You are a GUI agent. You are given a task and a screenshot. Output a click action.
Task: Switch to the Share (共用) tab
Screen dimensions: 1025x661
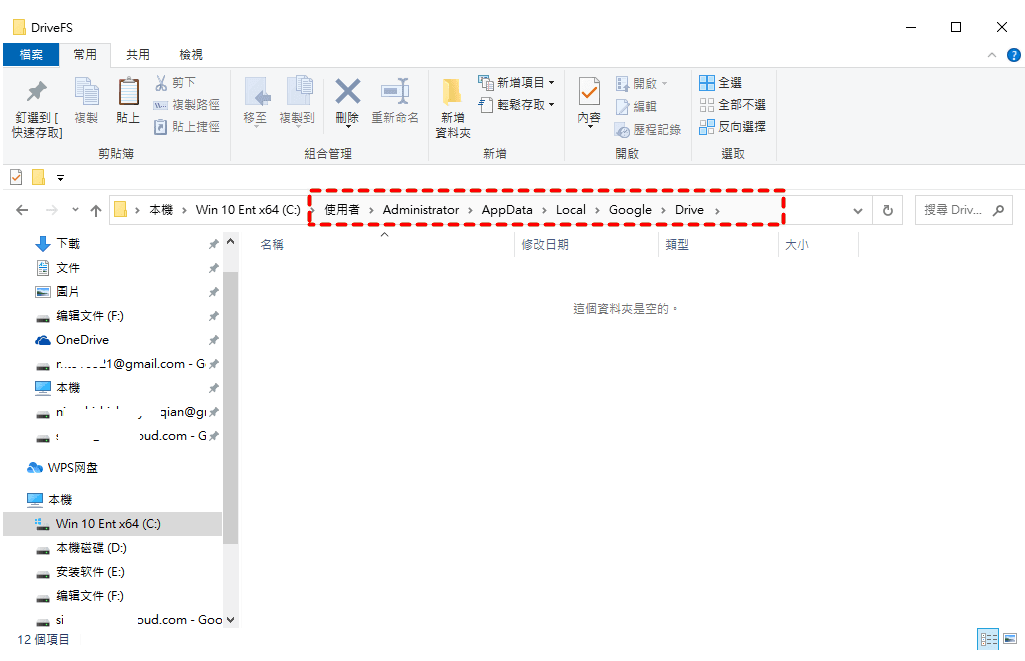coord(138,55)
